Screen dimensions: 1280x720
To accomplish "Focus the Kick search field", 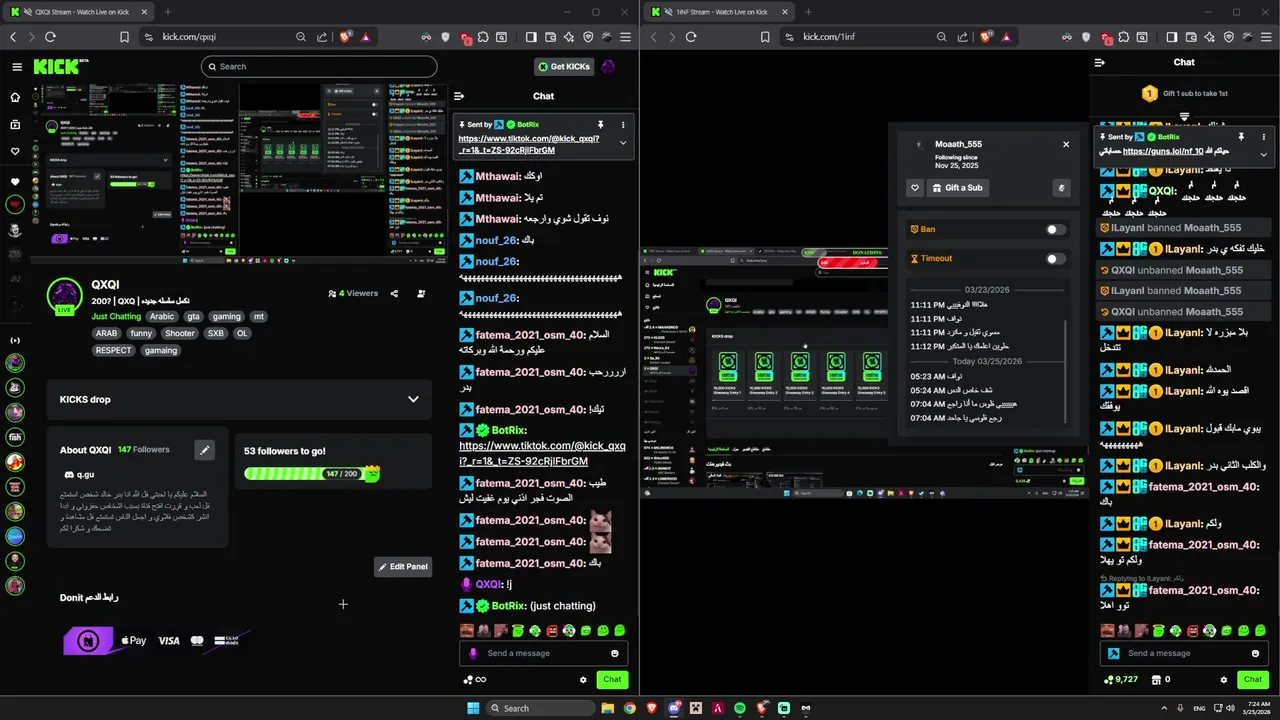I will [x=319, y=67].
